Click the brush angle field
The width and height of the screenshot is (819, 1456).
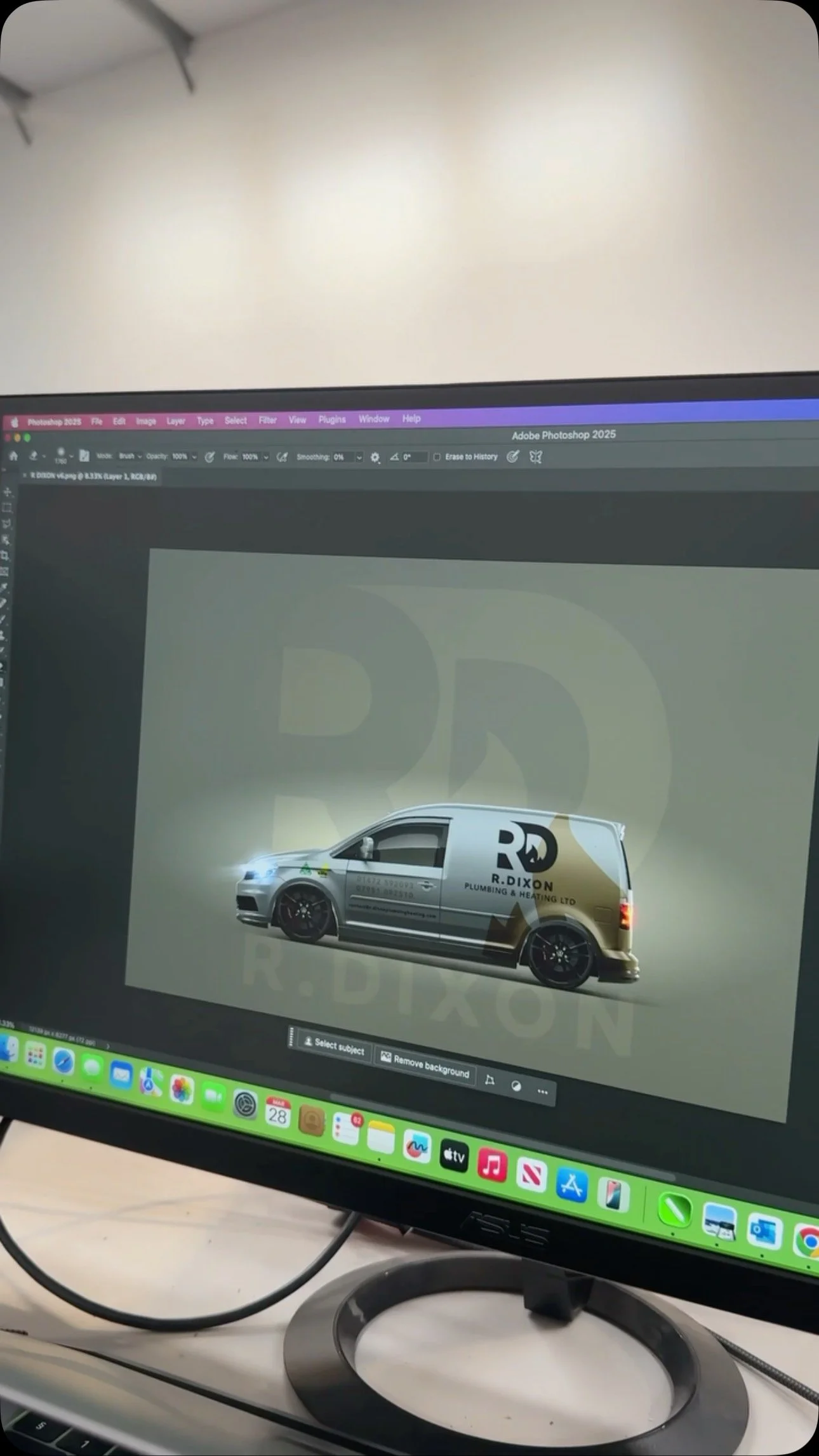(x=414, y=457)
